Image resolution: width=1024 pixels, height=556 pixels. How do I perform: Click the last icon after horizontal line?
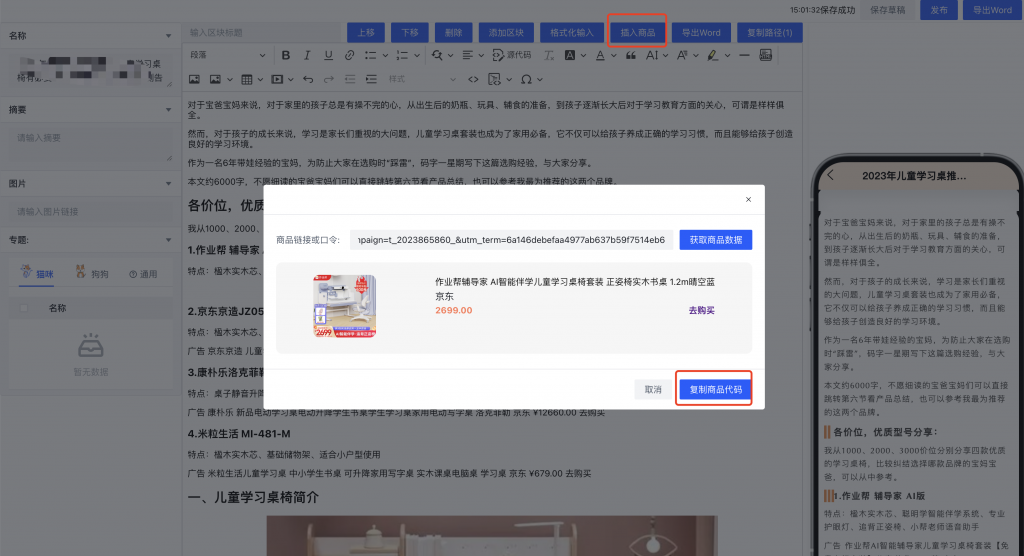tap(765, 56)
